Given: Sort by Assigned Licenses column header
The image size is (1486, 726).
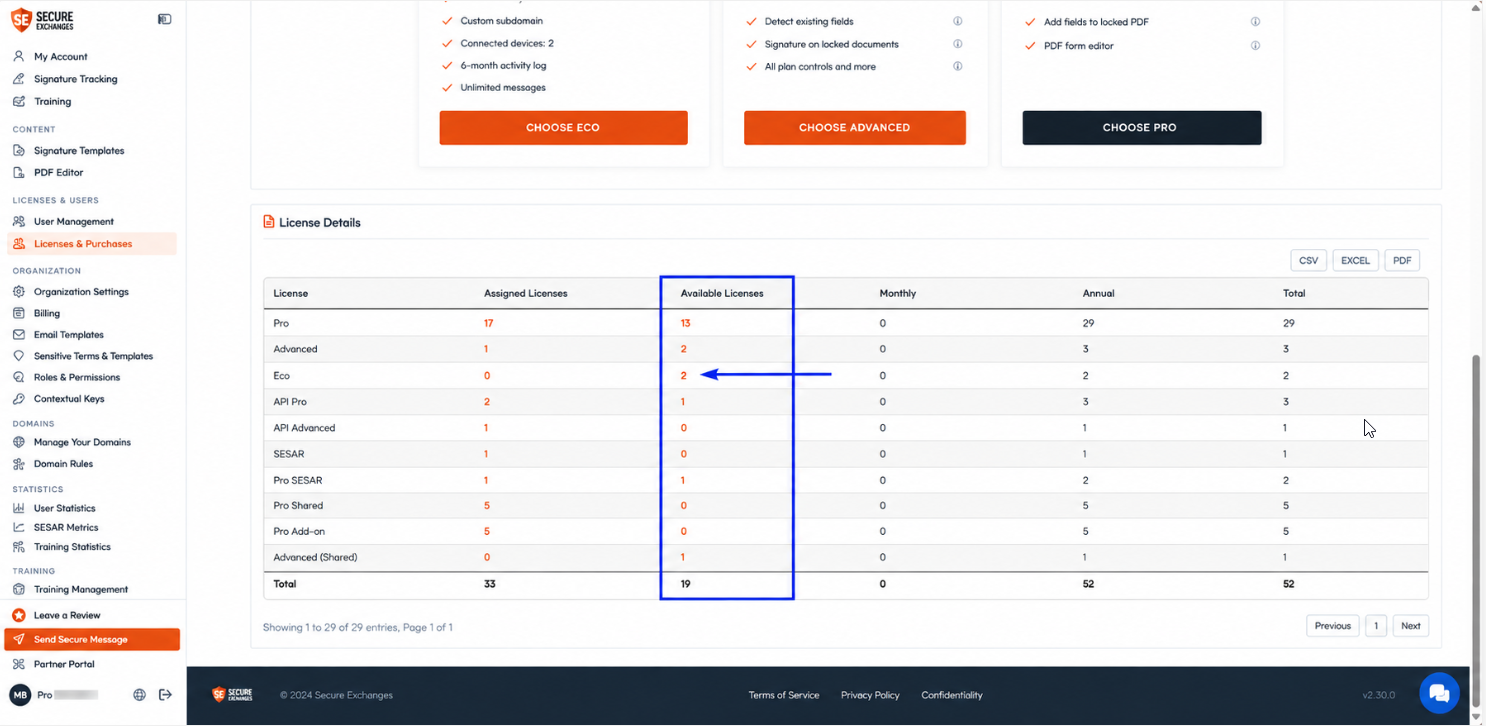Looking at the screenshot, I should pos(526,293).
